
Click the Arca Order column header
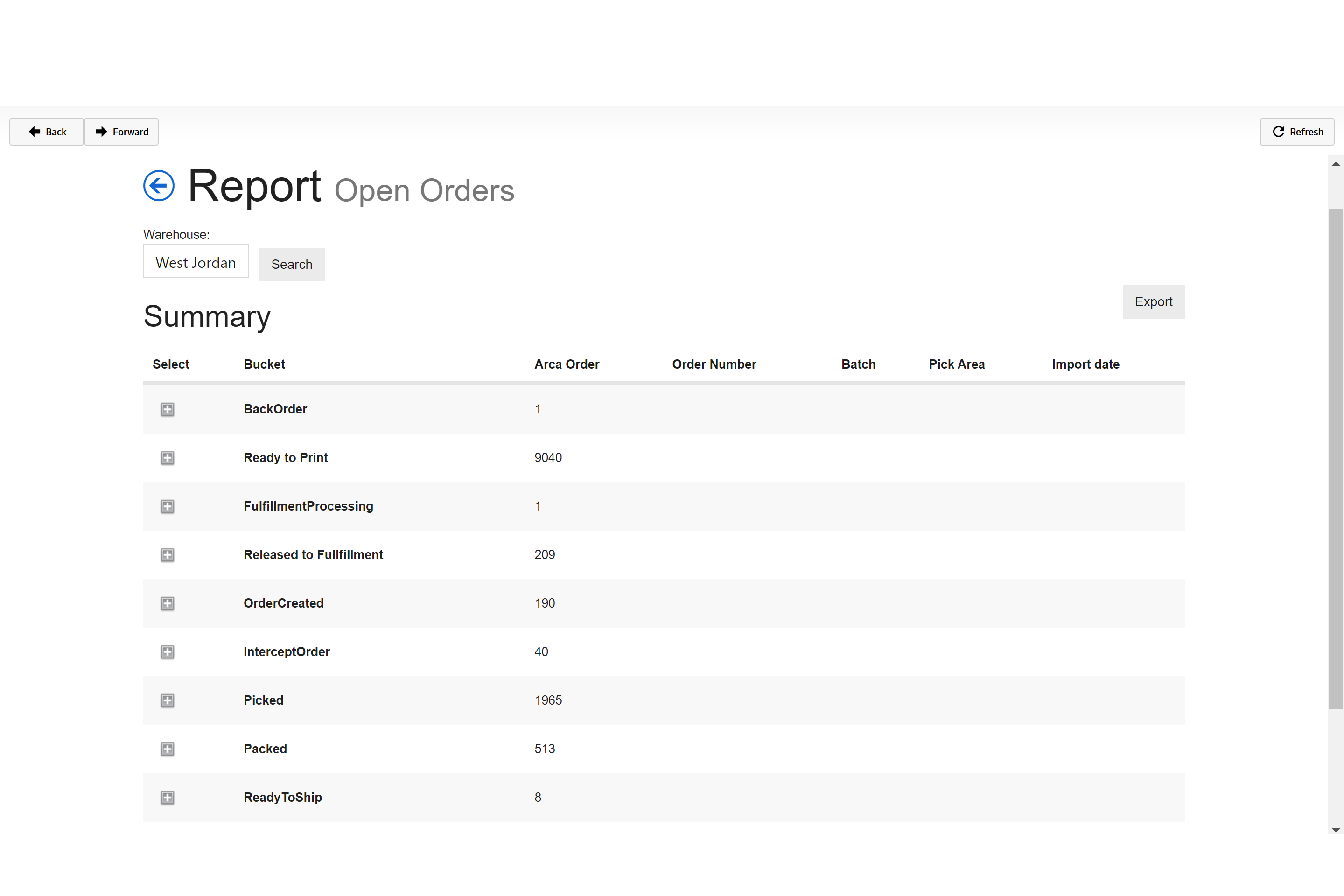click(567, 364)
